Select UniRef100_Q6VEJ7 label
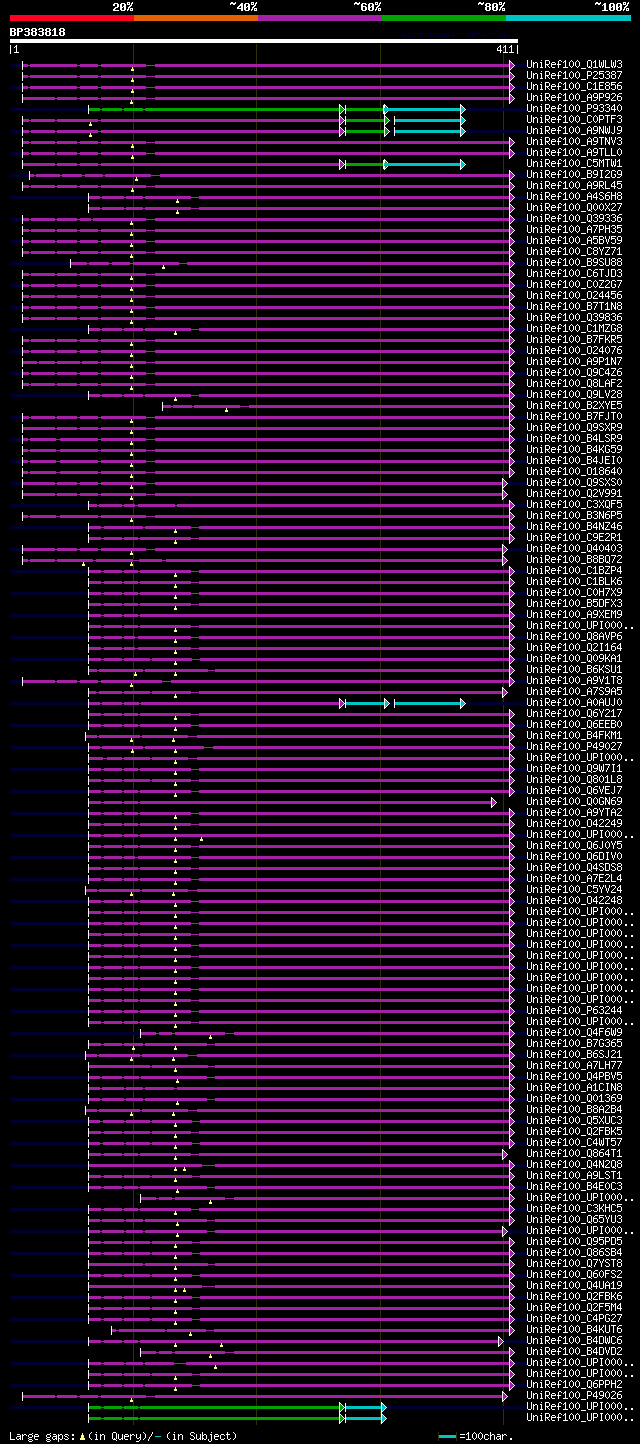 coord(574,790)
